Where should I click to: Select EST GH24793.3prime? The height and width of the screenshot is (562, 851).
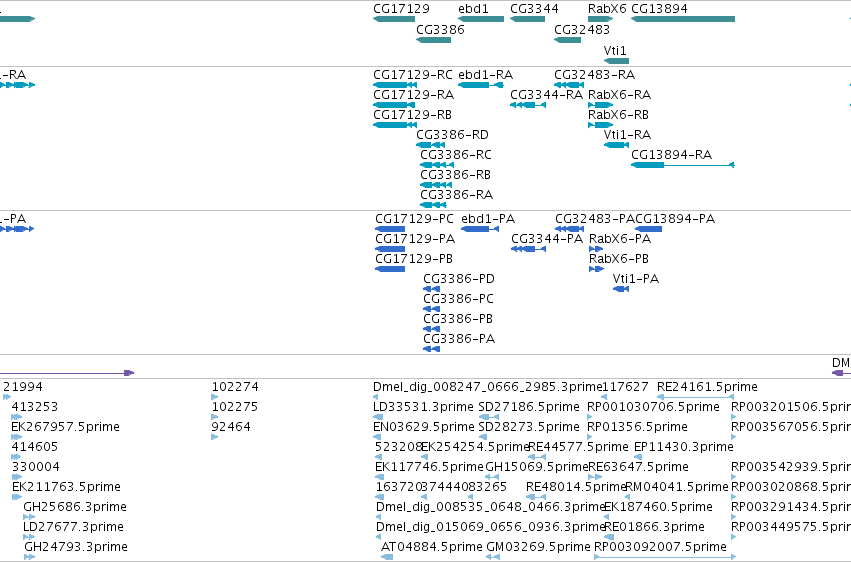(x=29, y=557)
